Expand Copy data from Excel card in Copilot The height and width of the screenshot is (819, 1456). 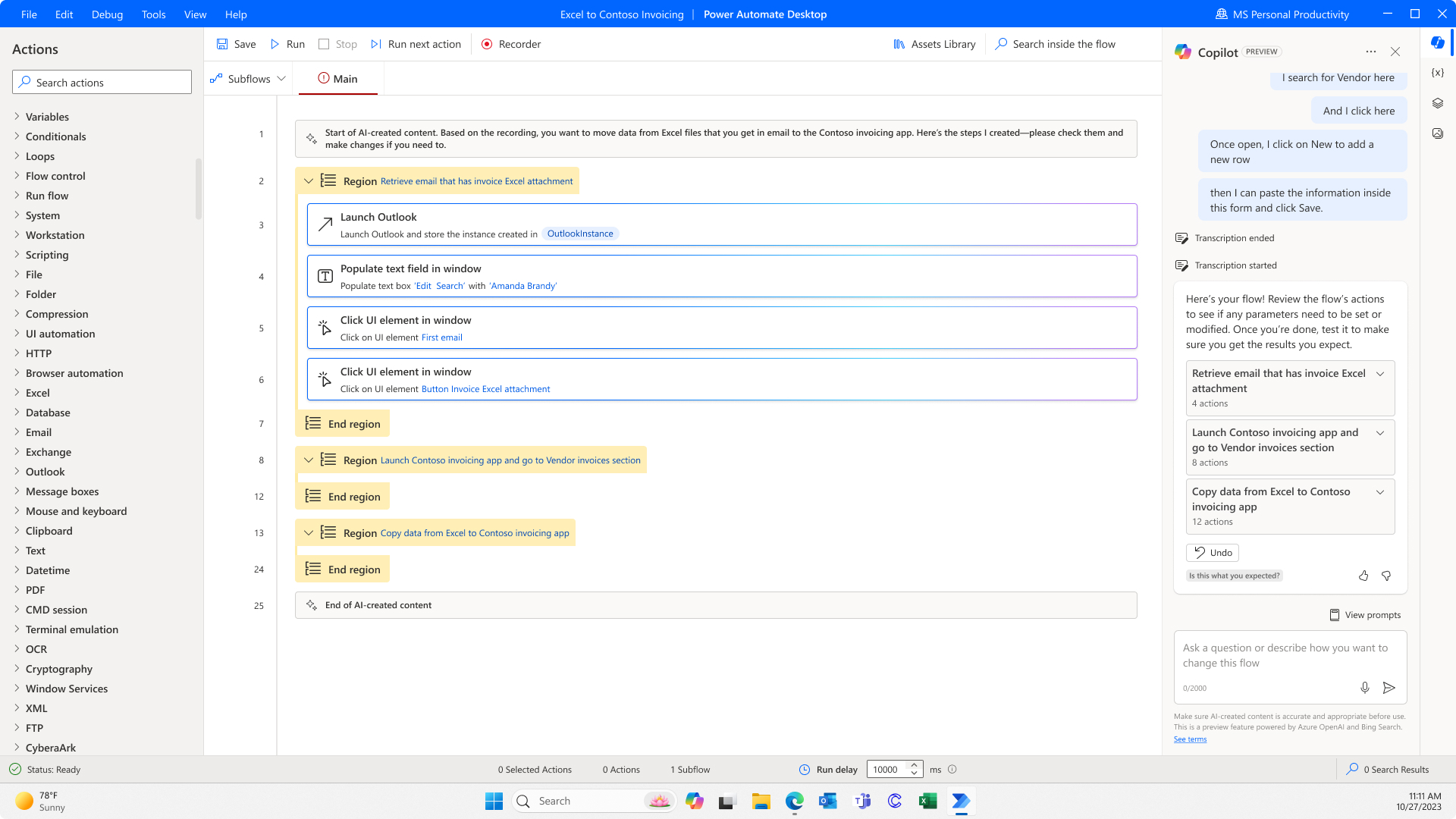coord(1380,492)
